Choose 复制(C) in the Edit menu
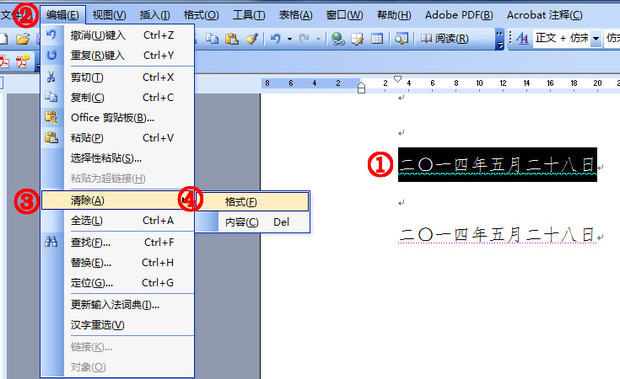The image size is (620, 379). pyautogui.click(x=118, y=97)
